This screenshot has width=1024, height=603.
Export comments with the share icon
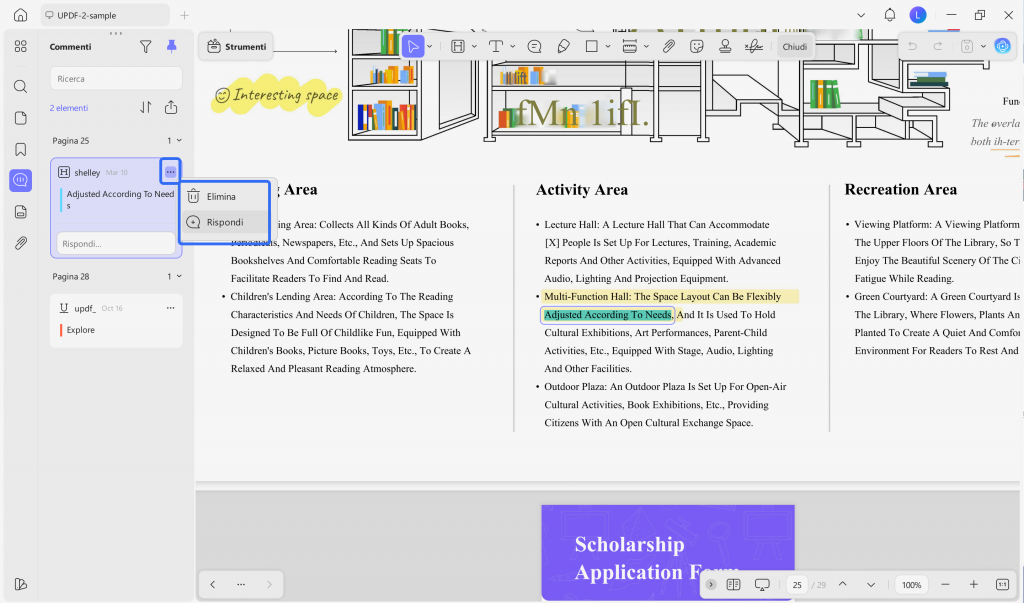click(171, 107)
